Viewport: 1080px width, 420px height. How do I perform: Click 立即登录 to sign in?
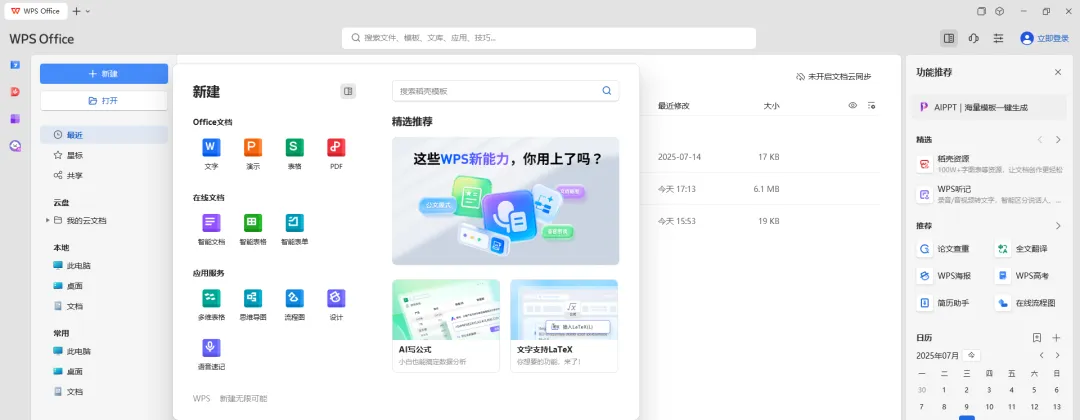coord(1045,39)
